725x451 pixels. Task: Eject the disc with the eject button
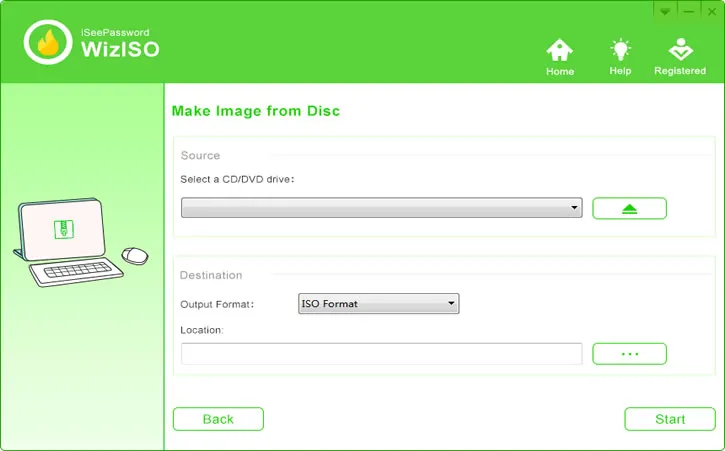click(629, 208)
